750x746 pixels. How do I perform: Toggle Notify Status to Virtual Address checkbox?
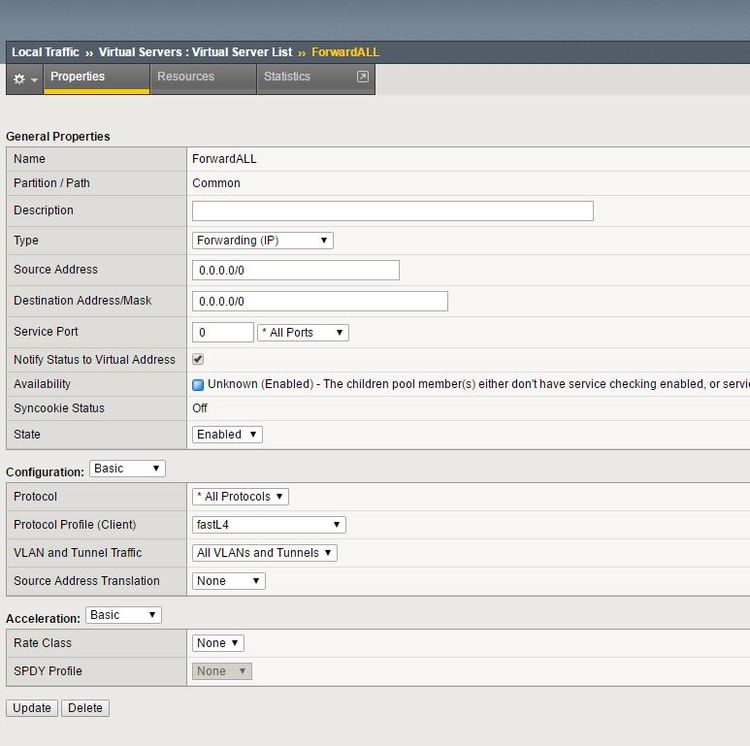coord(198,359)
